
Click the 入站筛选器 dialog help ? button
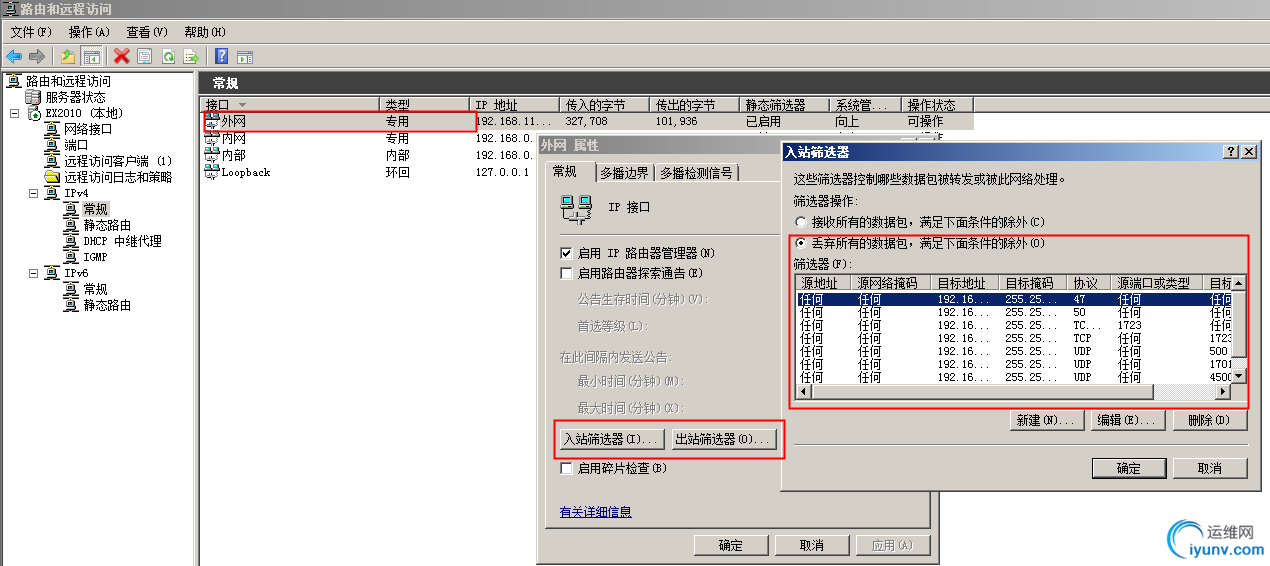[x=1231, y=151]
